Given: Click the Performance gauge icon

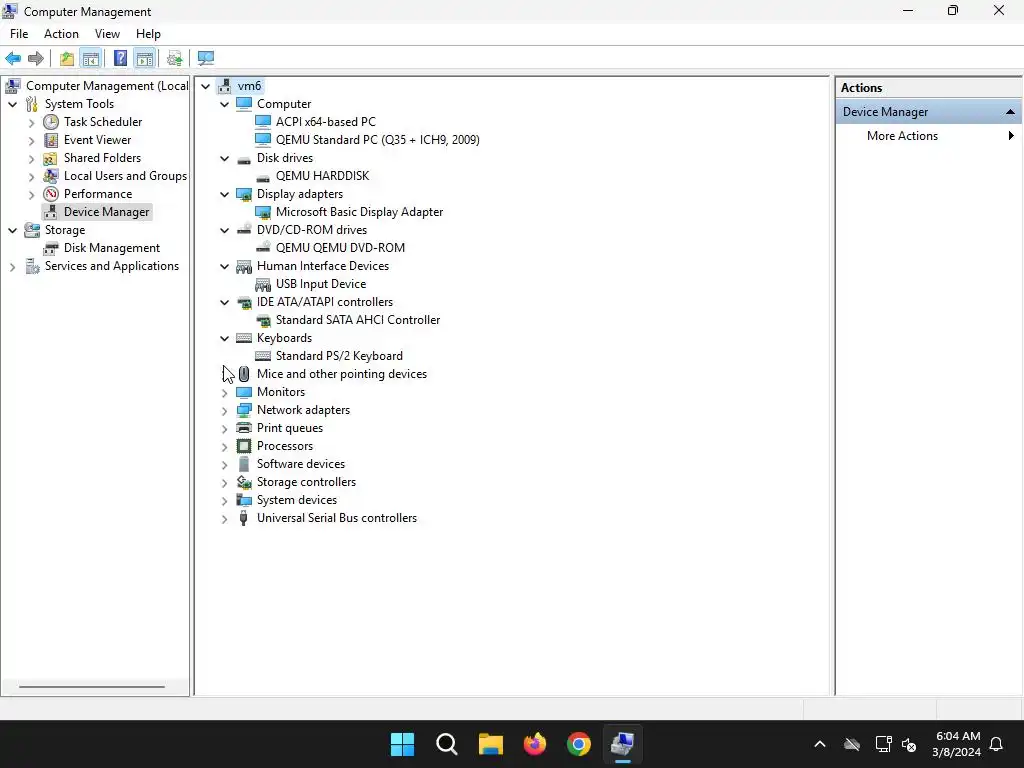Looking at the screenshot, I should pos(51,194).
